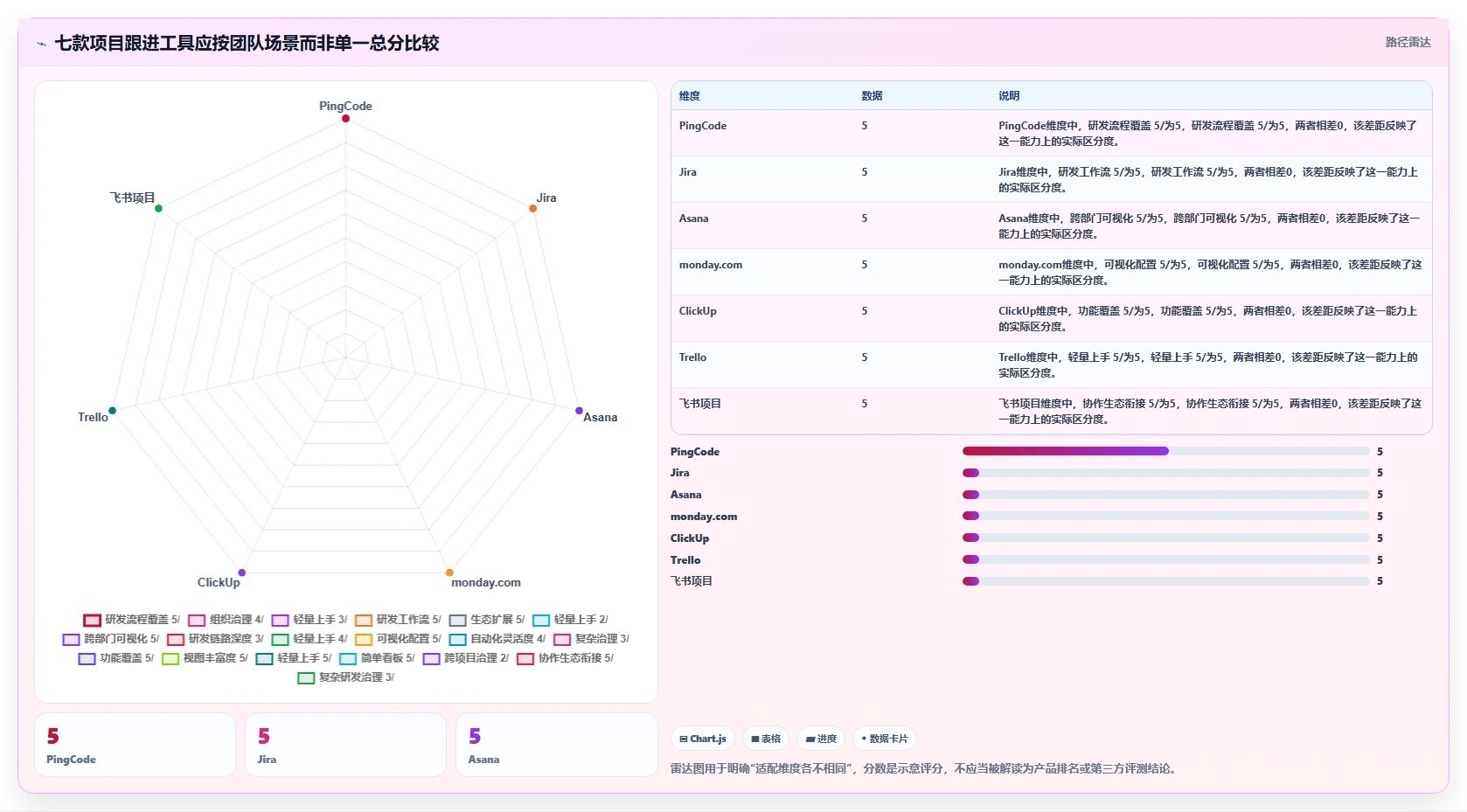Click the 说明 column header
This screenshot has width=1467, height=812.
[1009, 96]
